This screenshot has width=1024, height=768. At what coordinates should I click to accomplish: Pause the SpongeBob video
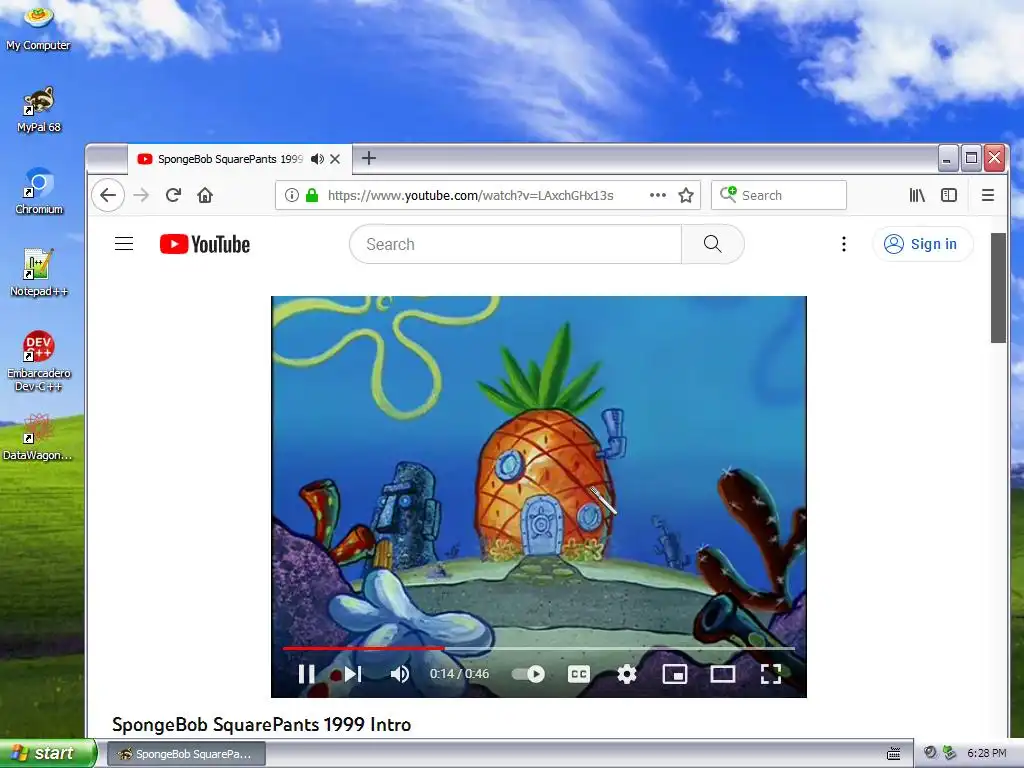click(306, 673)
